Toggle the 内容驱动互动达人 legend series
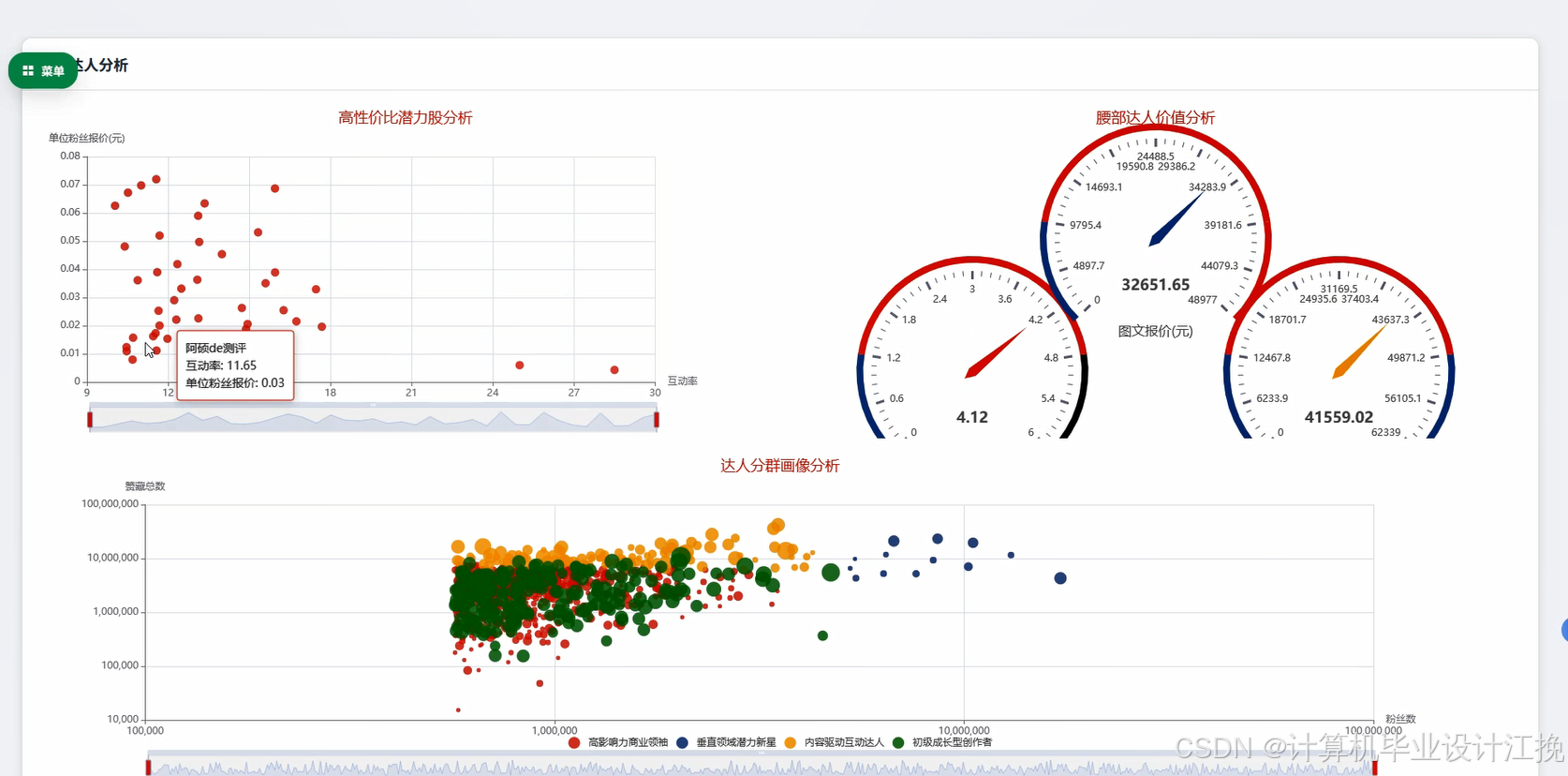Screen dimensions: 1568x776 (x=834, y=742)
